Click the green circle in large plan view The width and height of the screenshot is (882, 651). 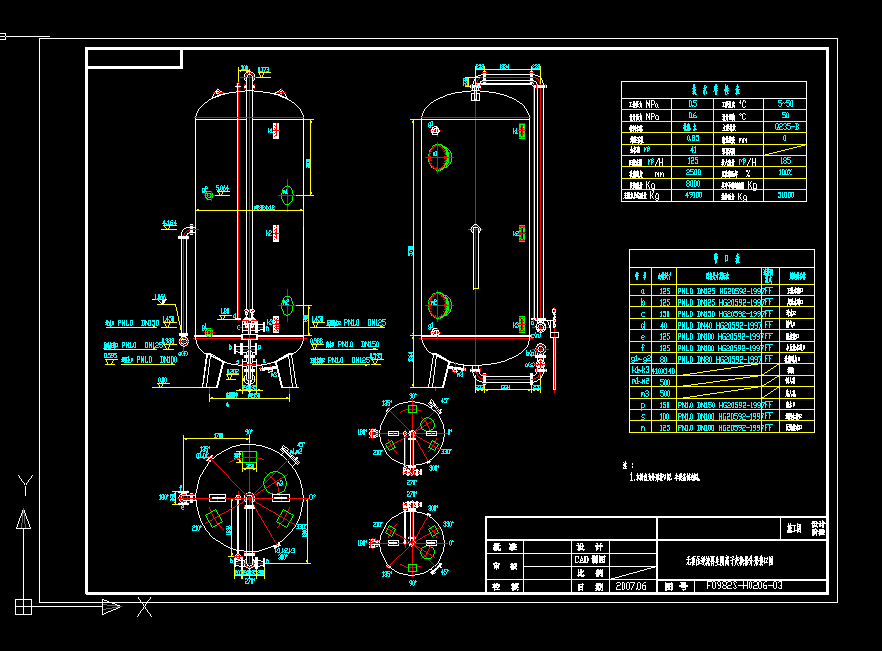click(x=275, y=483)
